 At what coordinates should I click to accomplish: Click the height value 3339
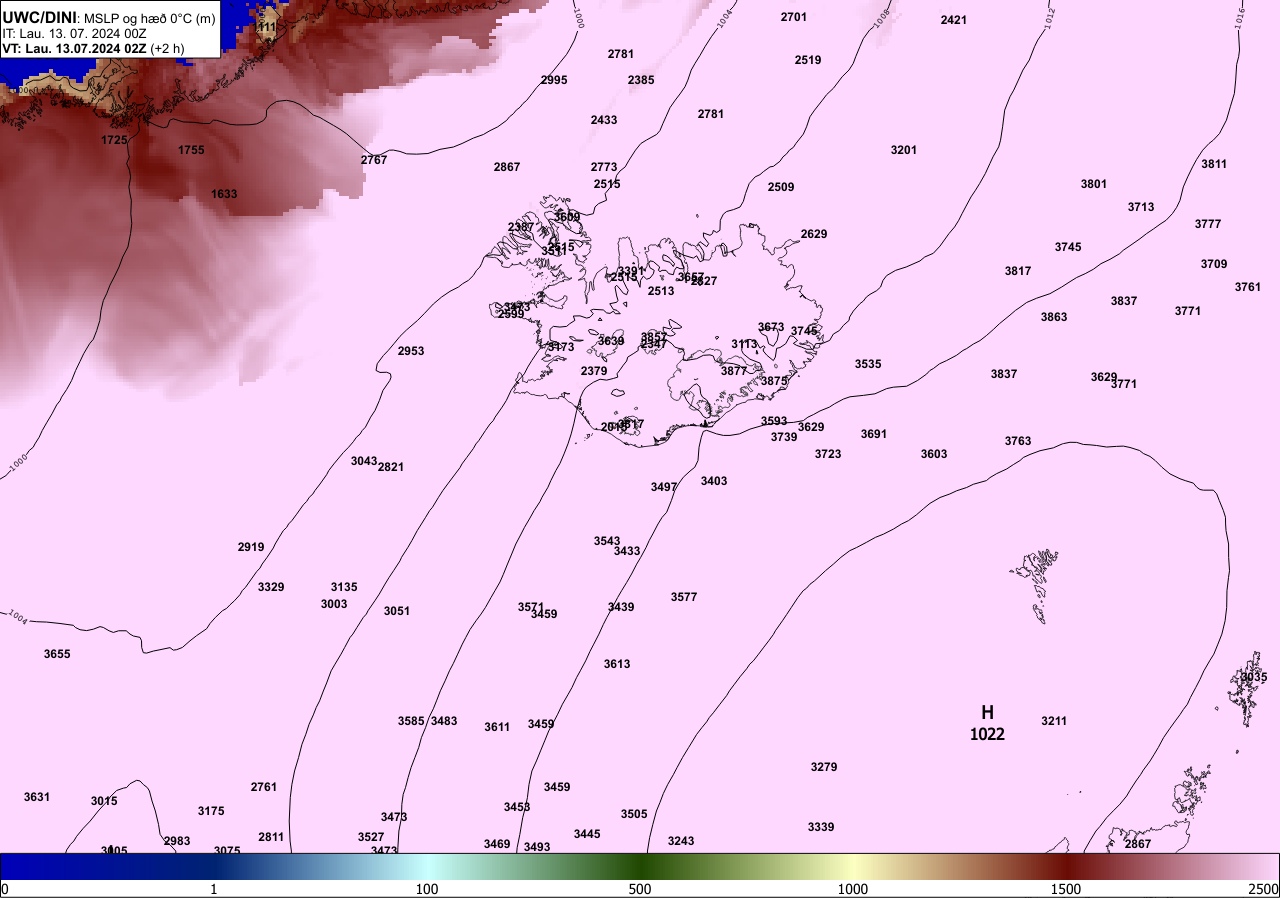click(x=821, y=827)
